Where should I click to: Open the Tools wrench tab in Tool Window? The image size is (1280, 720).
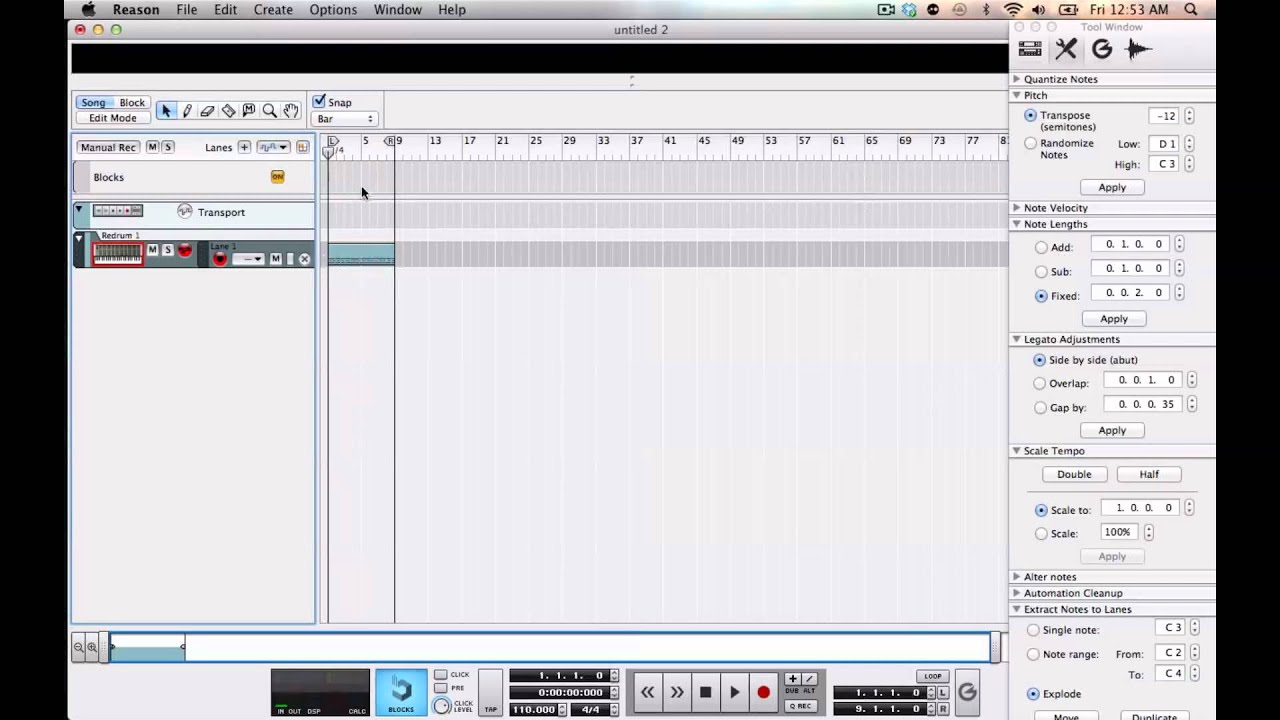point(1066,48)
